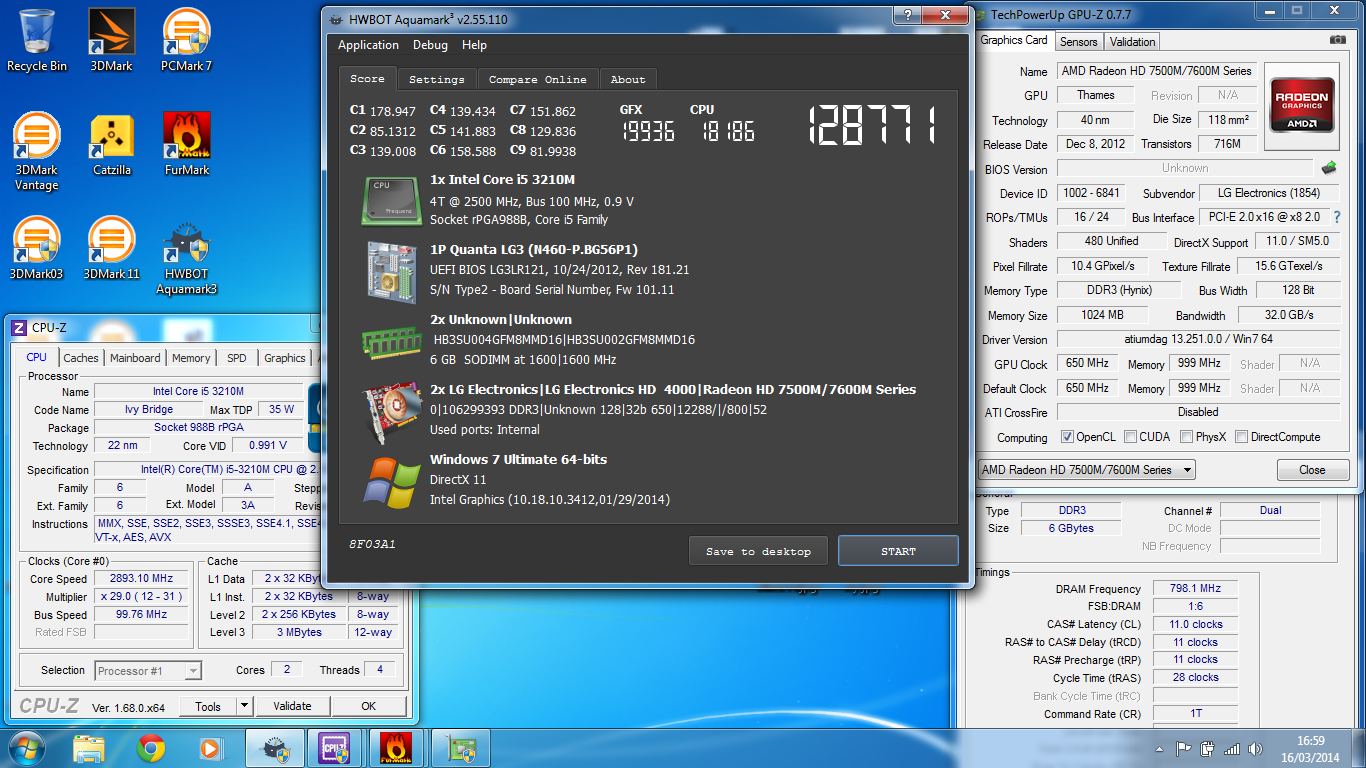Open Windows Explorer from the taskbar
This screenshot has height=768, width=1366.
(x=89, y=748)
